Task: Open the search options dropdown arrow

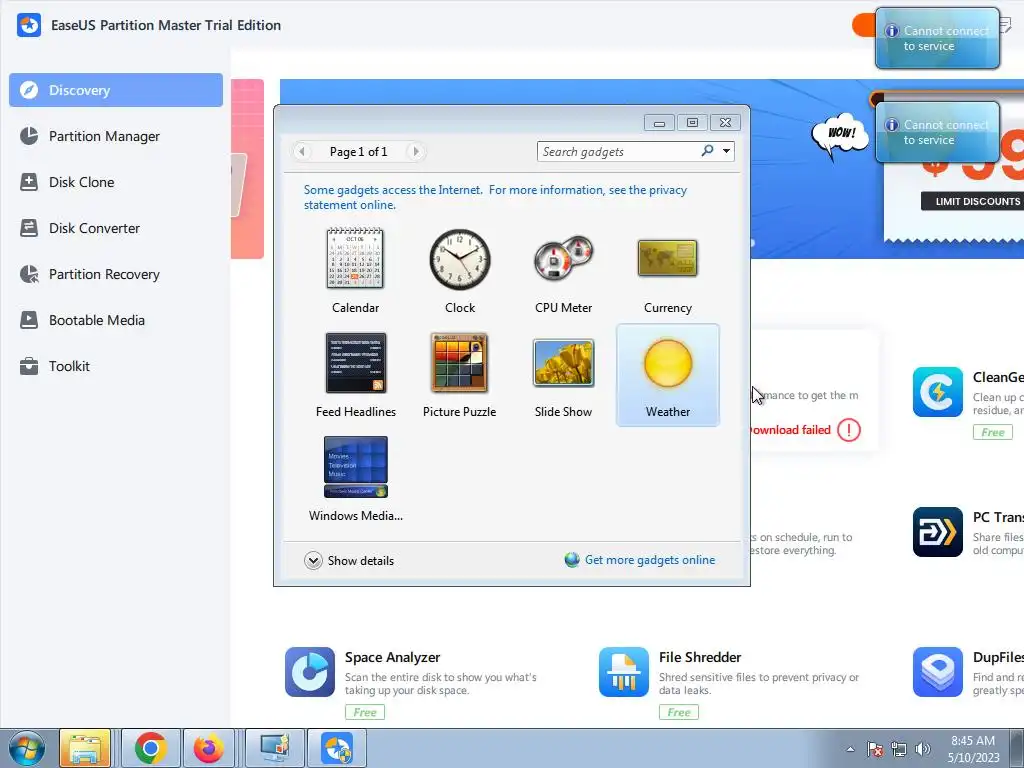Action: click(x=726, y=151)
